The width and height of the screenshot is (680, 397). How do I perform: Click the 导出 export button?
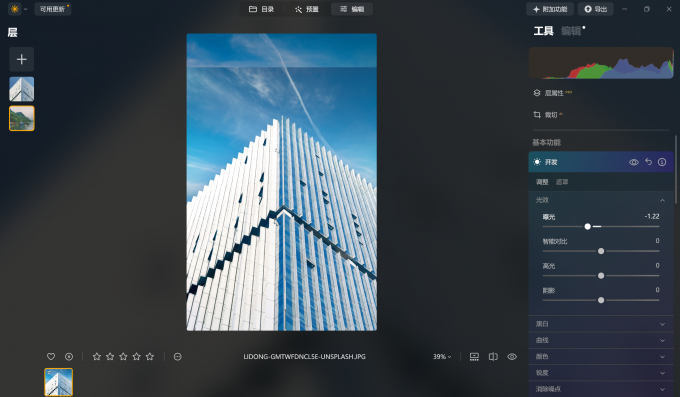coord(595,9)
